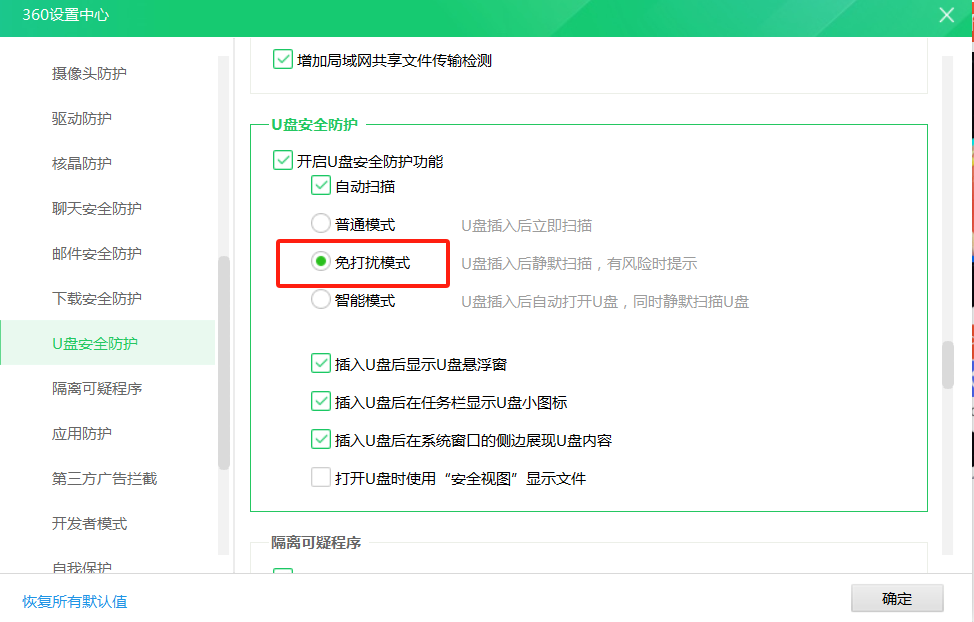
Task: Click the sidebar scrollbar thumb
Action: (224, 362)
